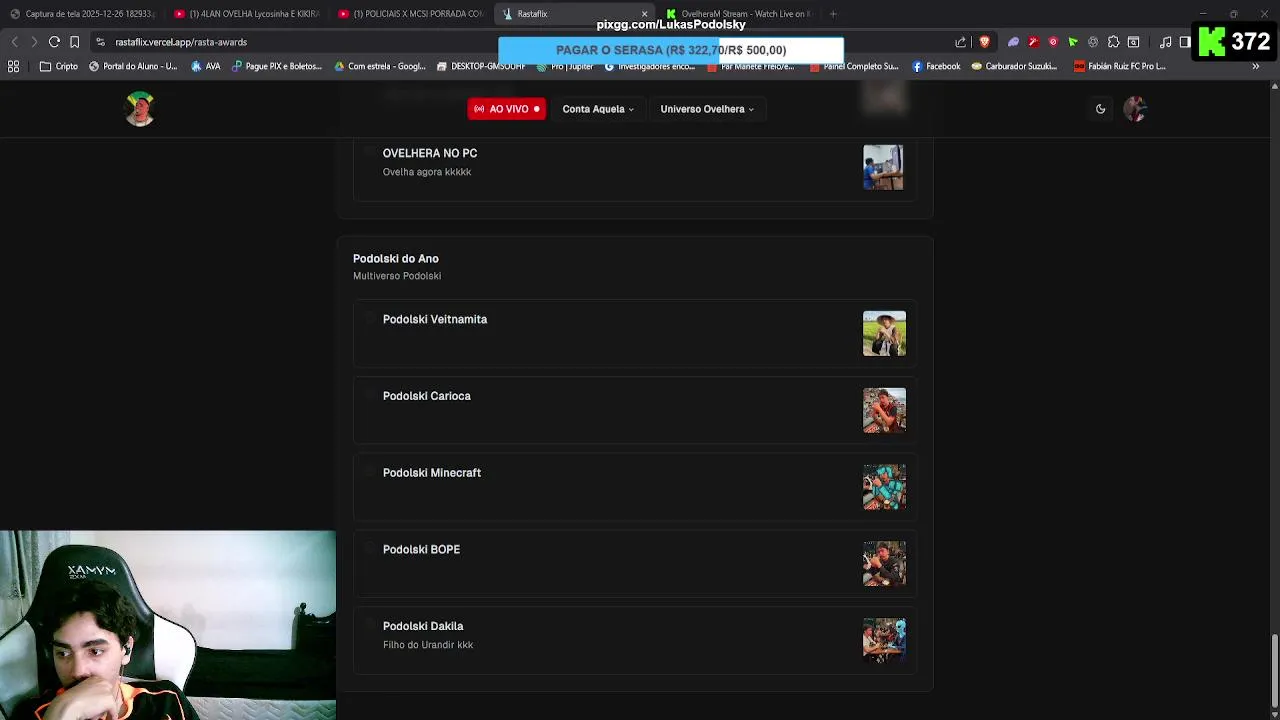Viewport: 1280px width, 720px height.
Task: Switch to POLICIAIS X MCSI tab
Action: point(411,14)
